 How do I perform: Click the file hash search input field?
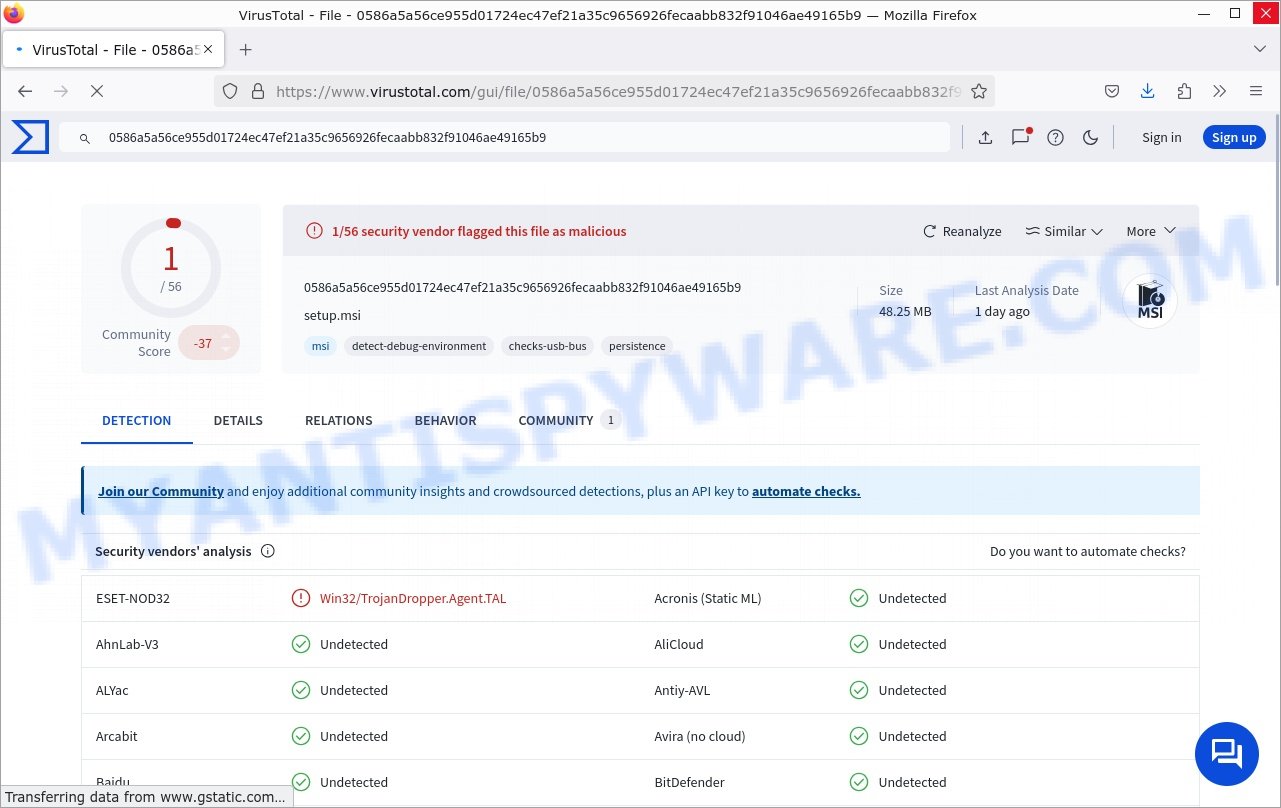tap(504, 138)
